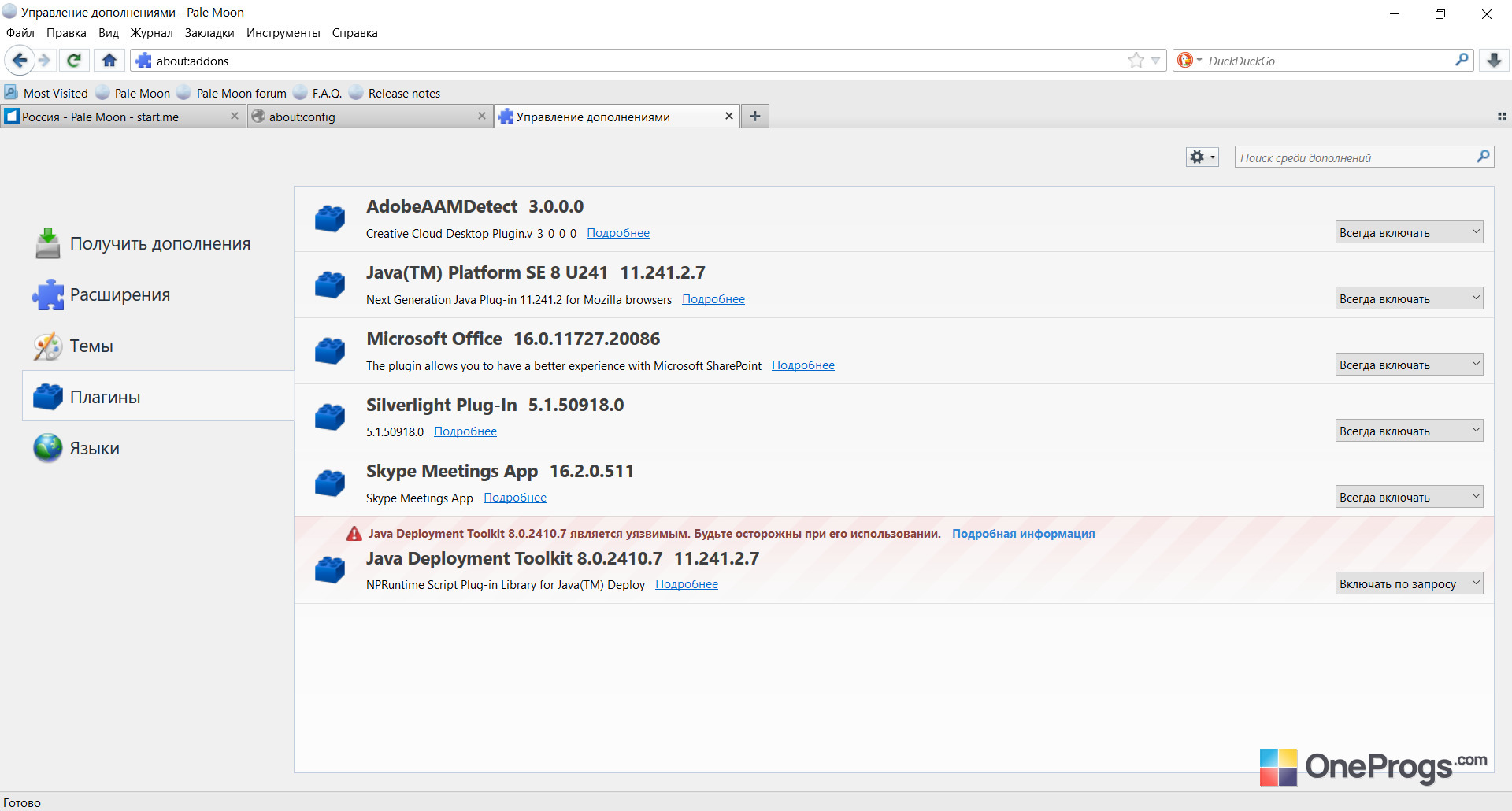Close the 'Управление дополнениями' tab
This screenshot has height=811, width=1512.
point(729,117)
